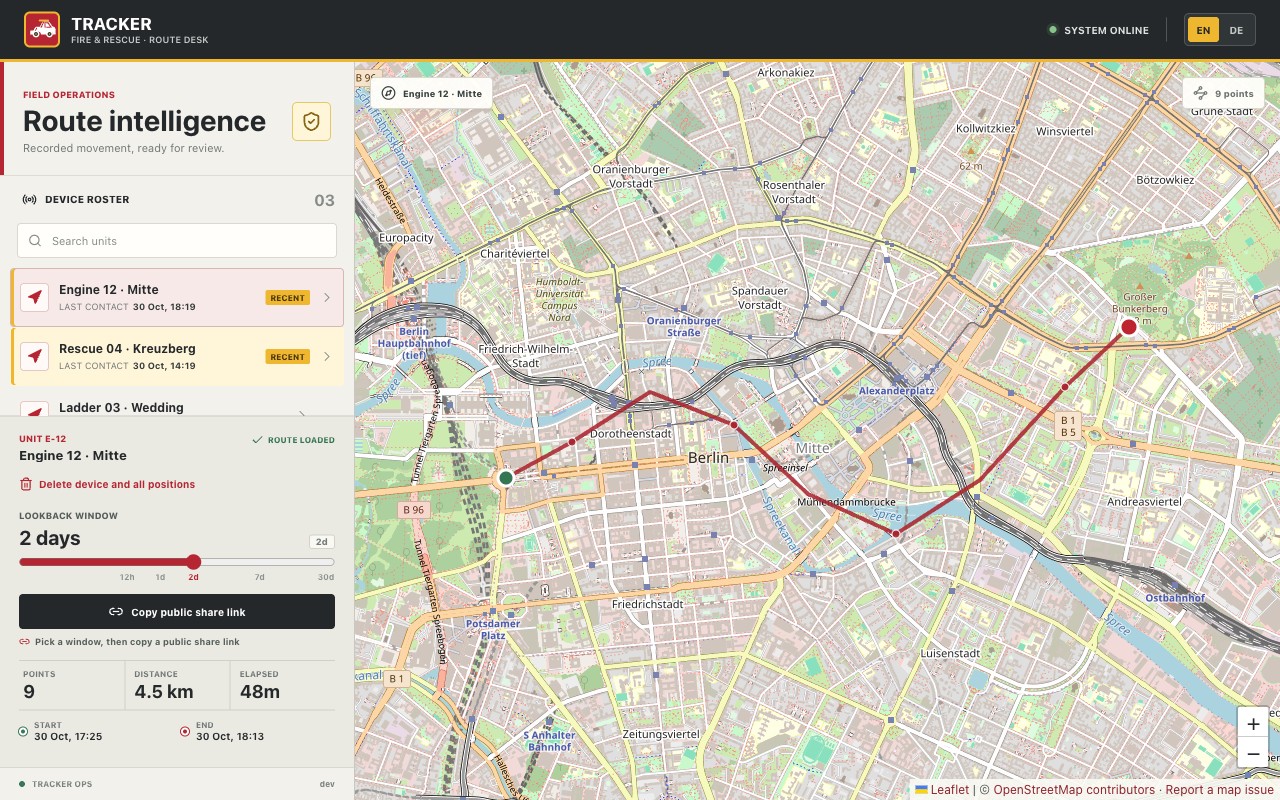Switch language to DE
The image size is (1280, 800).
[1236, 30]
